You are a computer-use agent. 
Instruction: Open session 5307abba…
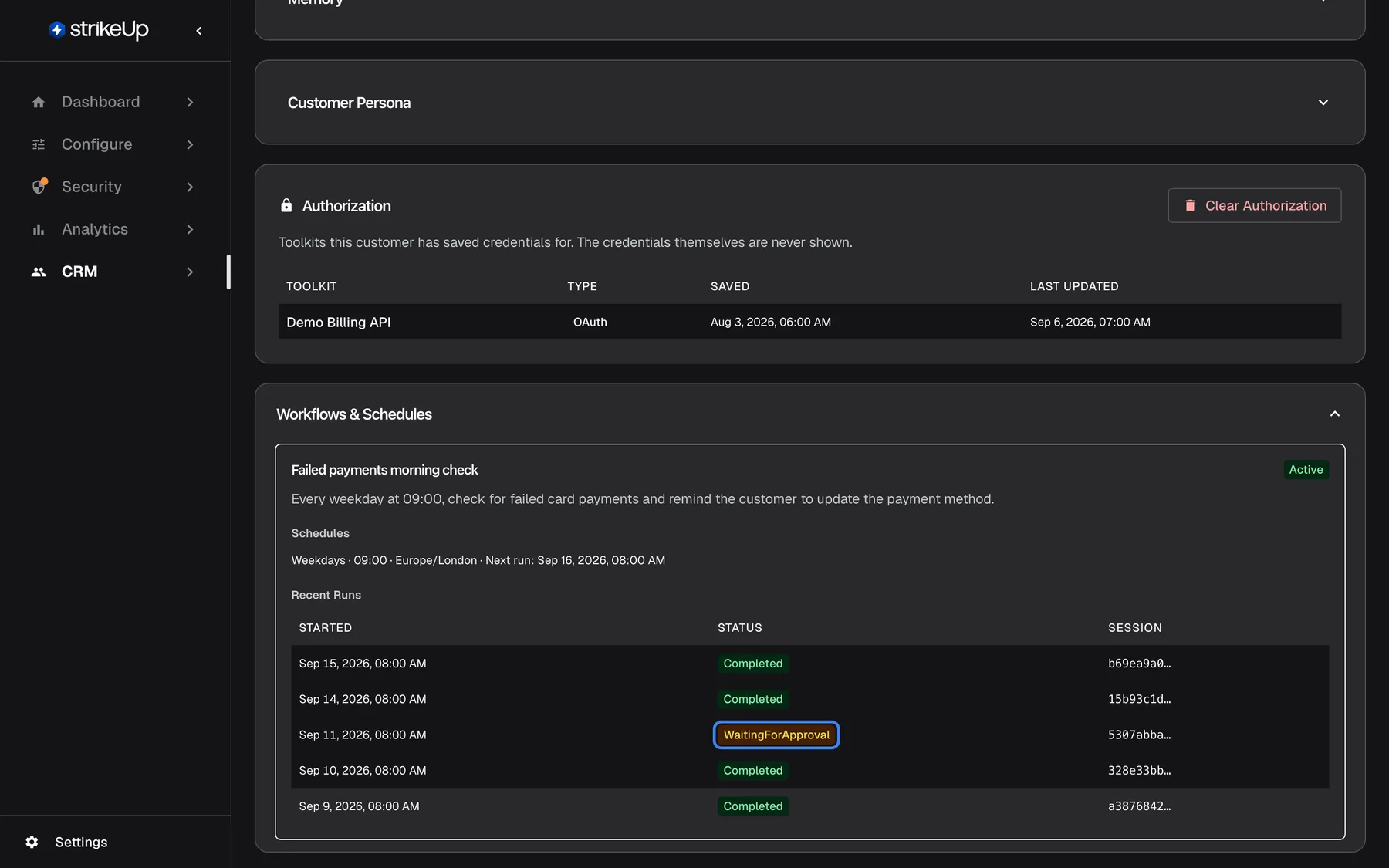pos(1139,735)
